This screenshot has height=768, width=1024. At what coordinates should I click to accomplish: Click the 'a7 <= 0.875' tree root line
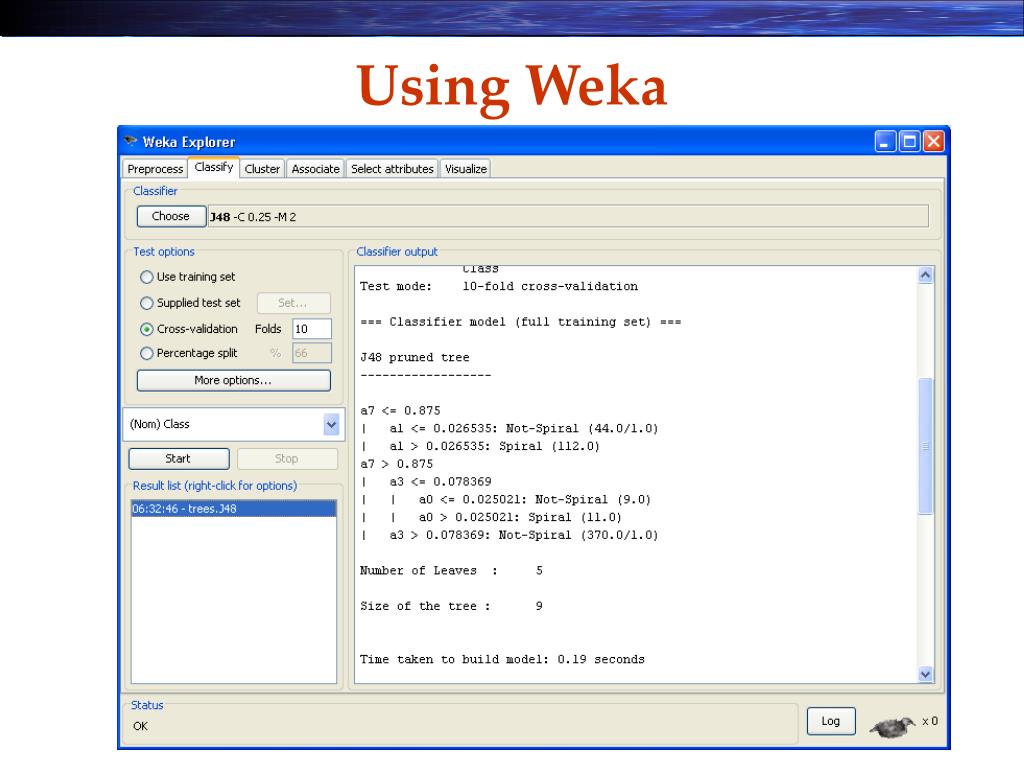[x=400, y=411]
